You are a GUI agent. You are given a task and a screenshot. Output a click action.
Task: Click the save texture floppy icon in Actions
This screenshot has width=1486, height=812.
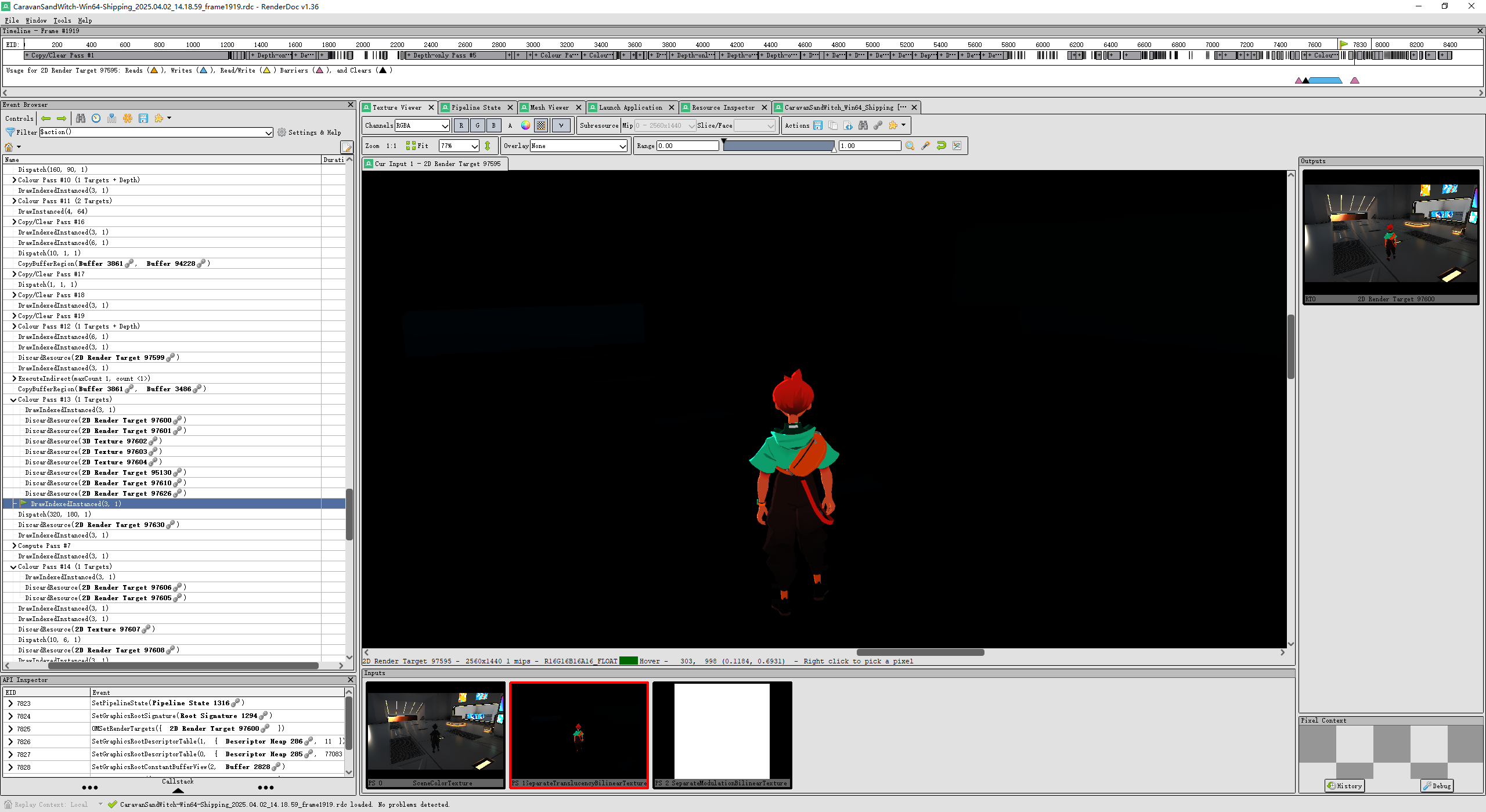[818, 125]
